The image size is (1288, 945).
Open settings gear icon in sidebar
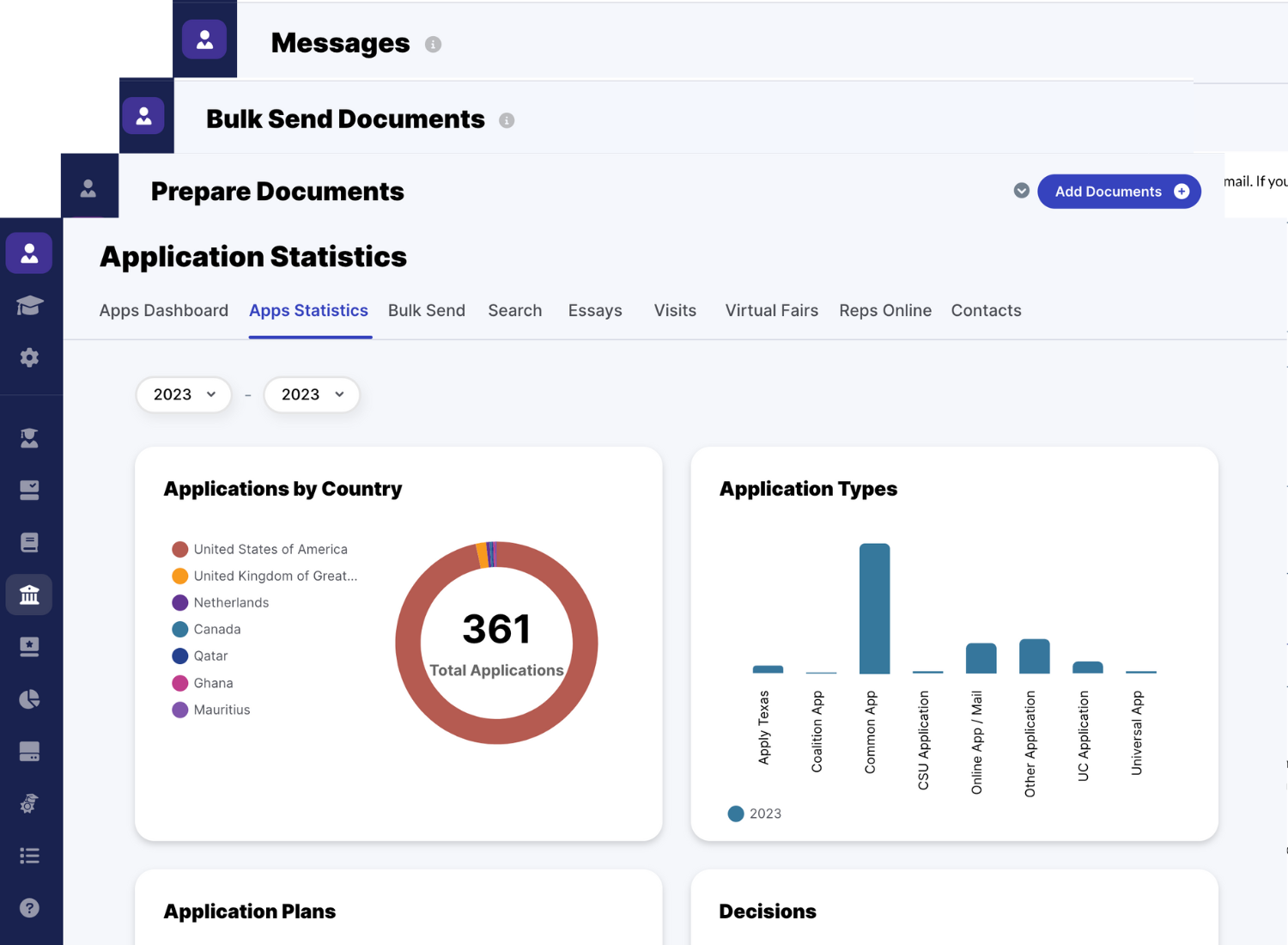29,357
